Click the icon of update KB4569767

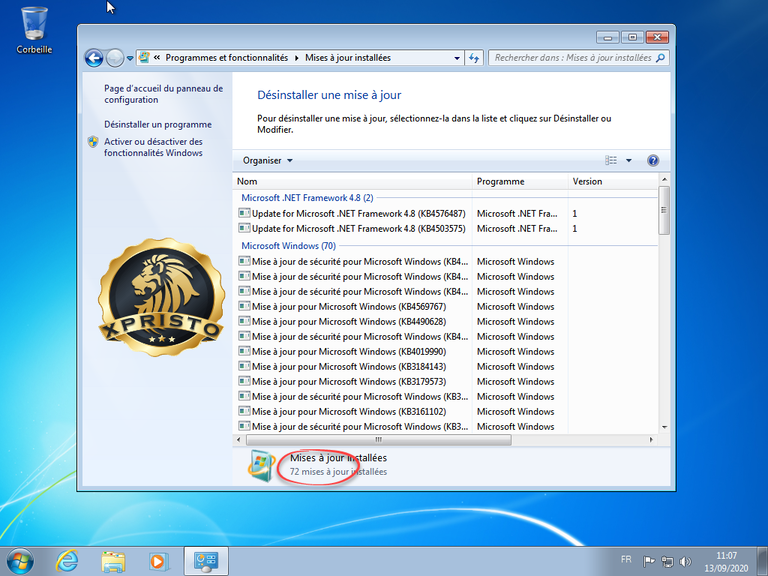tap(244, 307)
